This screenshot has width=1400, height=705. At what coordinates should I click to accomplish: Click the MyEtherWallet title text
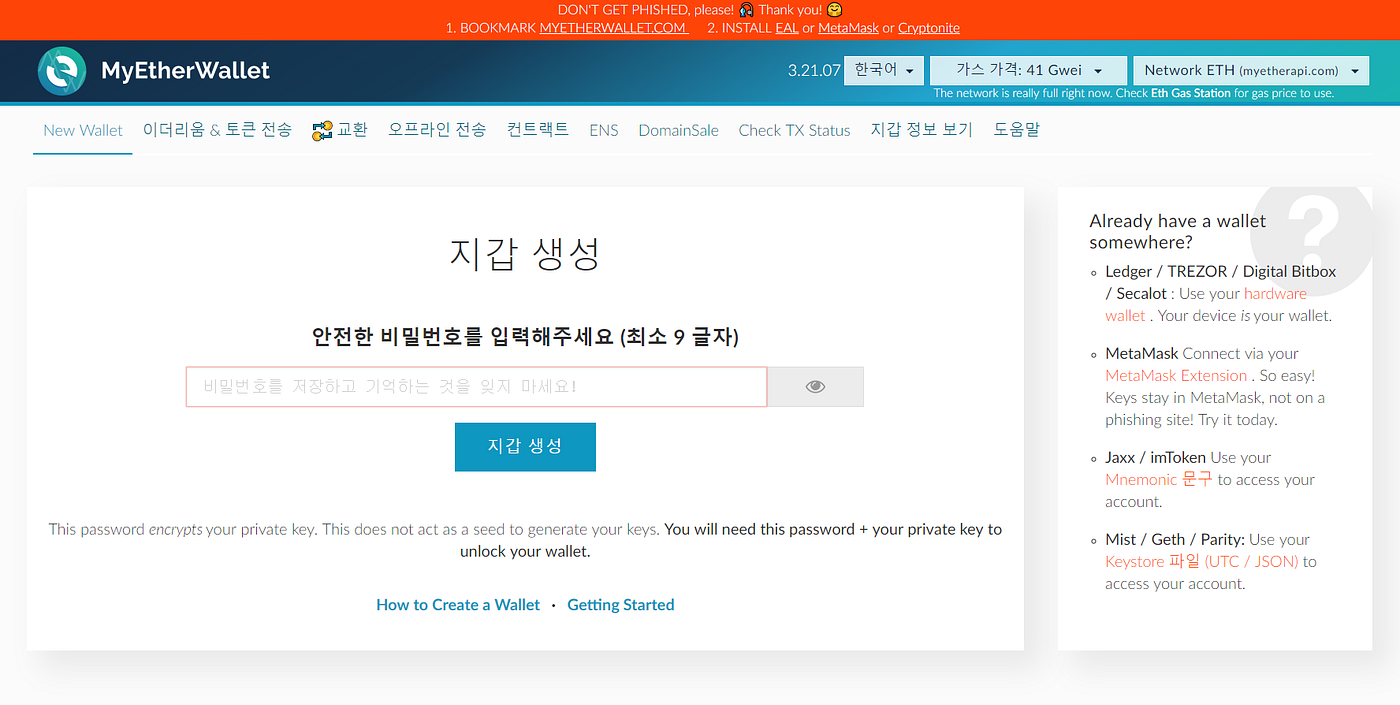(x=186, y=71)
